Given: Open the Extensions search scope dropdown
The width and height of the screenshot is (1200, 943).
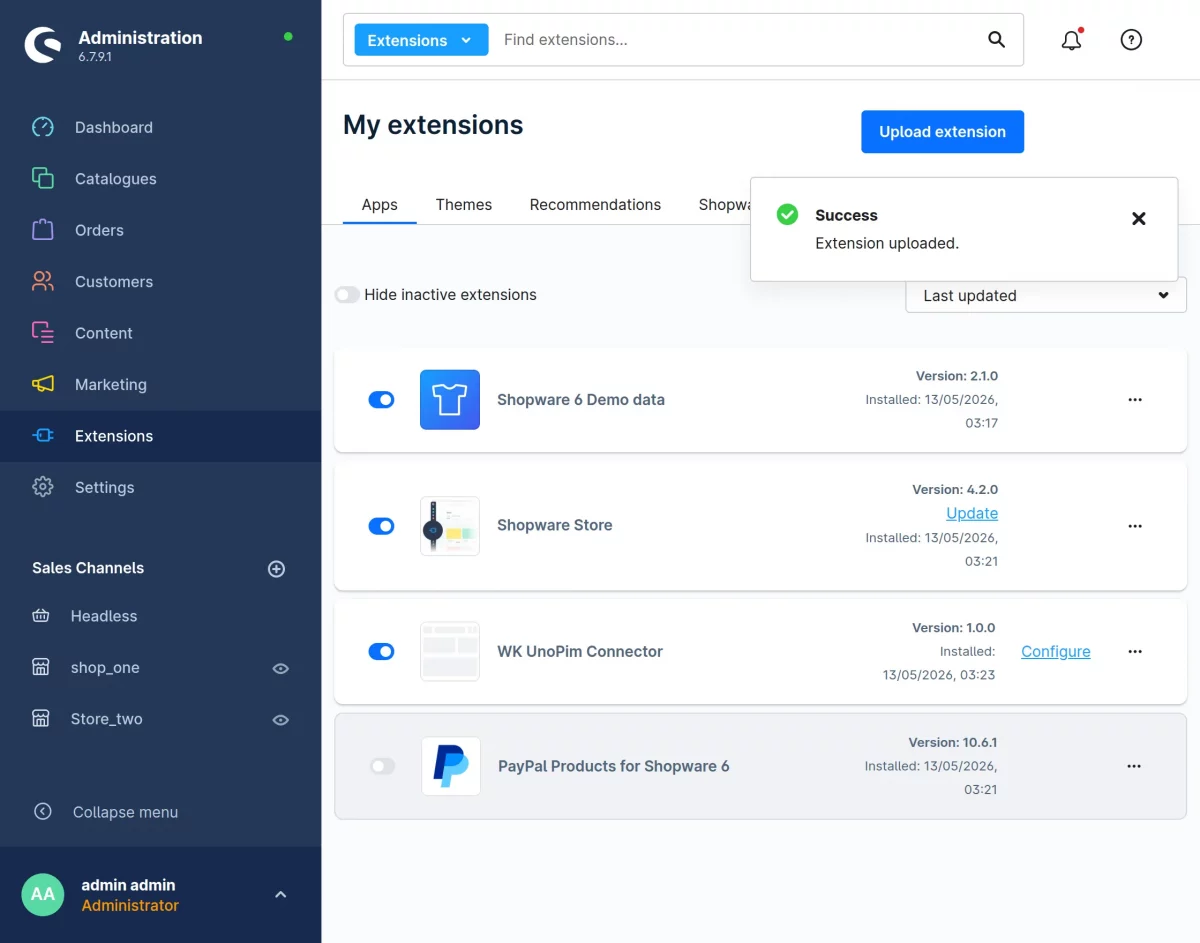Looking at the screenshot, I should tap(421, 40).
